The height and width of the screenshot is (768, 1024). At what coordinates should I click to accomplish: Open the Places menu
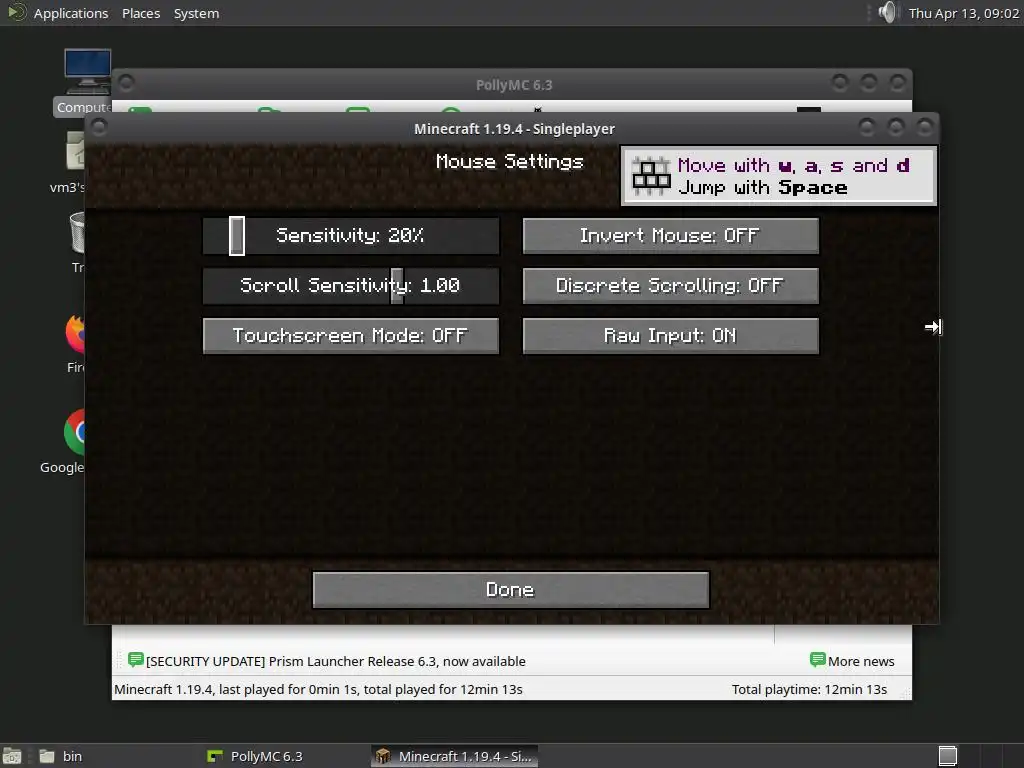[x=141, y=13]
